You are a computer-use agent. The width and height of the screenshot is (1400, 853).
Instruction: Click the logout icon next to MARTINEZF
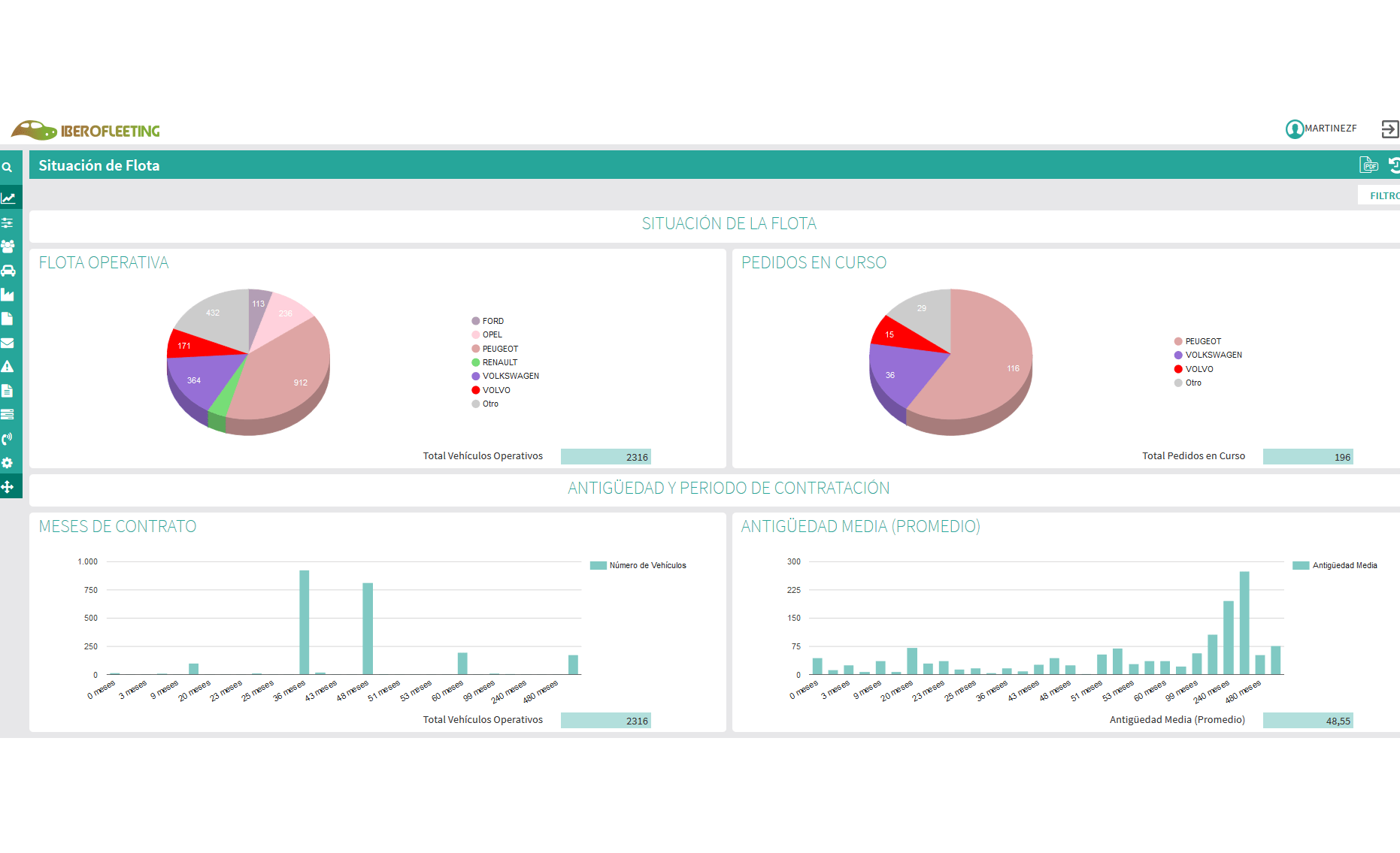[1390, 129]
